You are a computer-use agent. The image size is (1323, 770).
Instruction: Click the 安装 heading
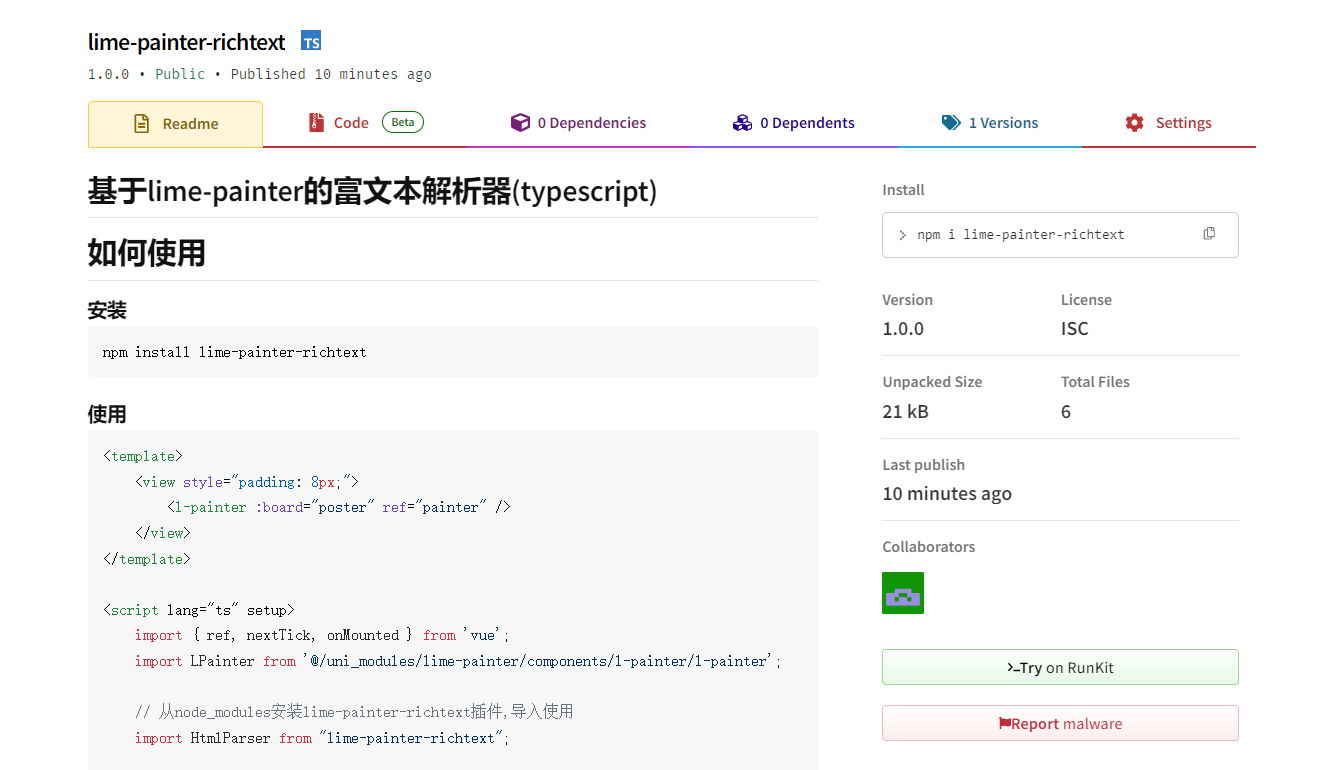(x=107, y=311)
